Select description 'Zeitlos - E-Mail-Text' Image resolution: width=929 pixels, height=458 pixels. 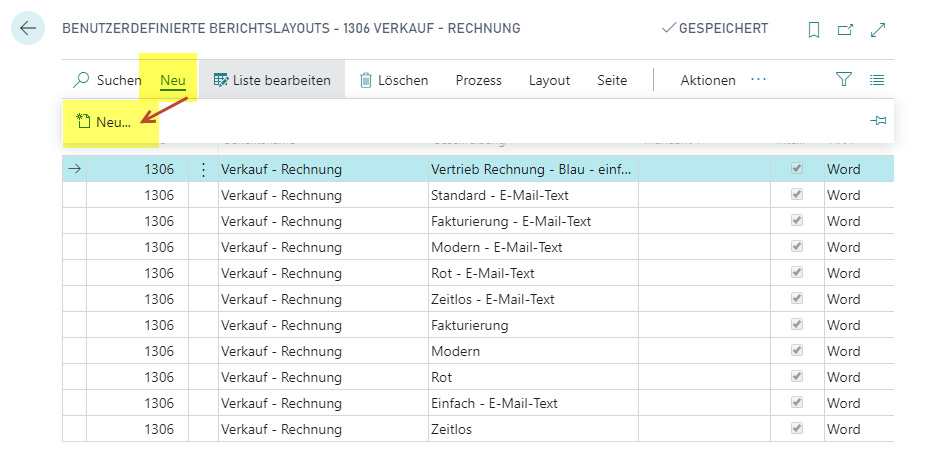click(x=493, y=299)
